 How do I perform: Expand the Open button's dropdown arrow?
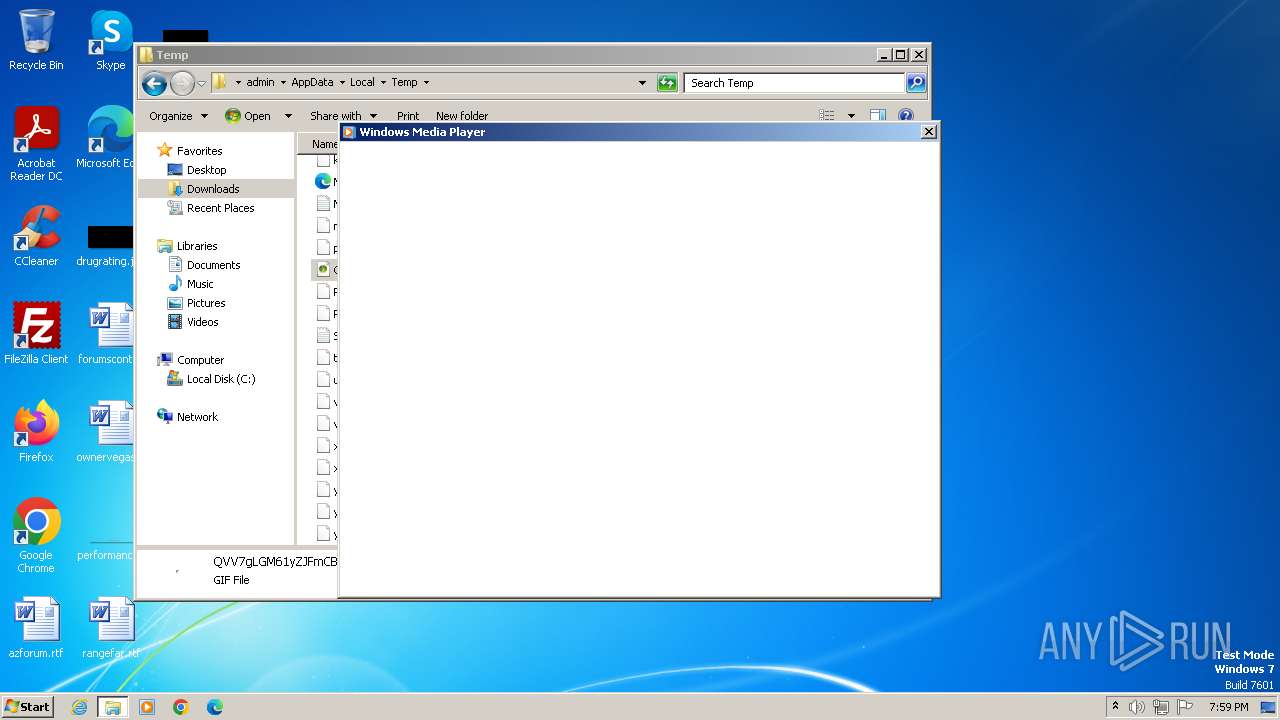tap(288, 116)
